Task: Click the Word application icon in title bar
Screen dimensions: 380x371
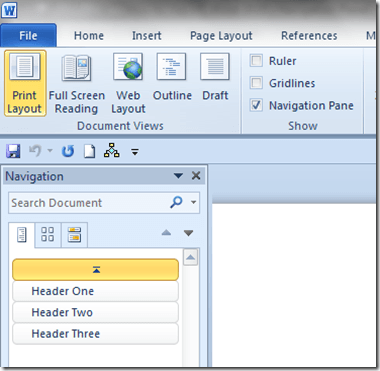Action: tap(9, 11)
